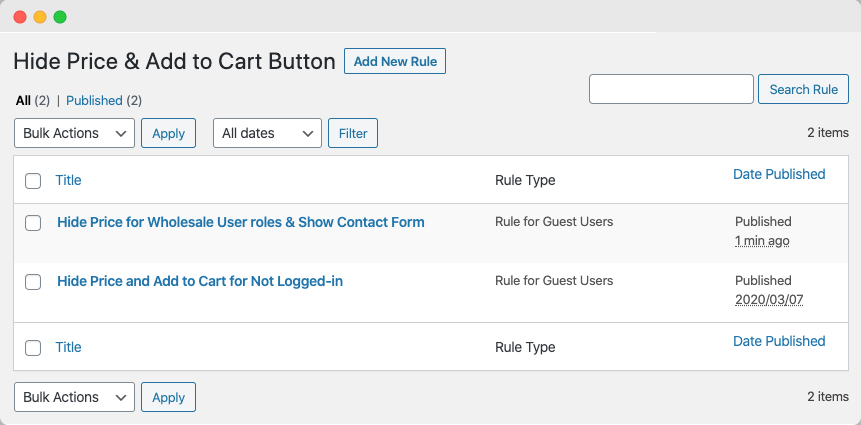The height and width of the screenshot is (425, 861).
Task: Open Hide Price and Add to Cart rule
Action: tap(200, 281)
